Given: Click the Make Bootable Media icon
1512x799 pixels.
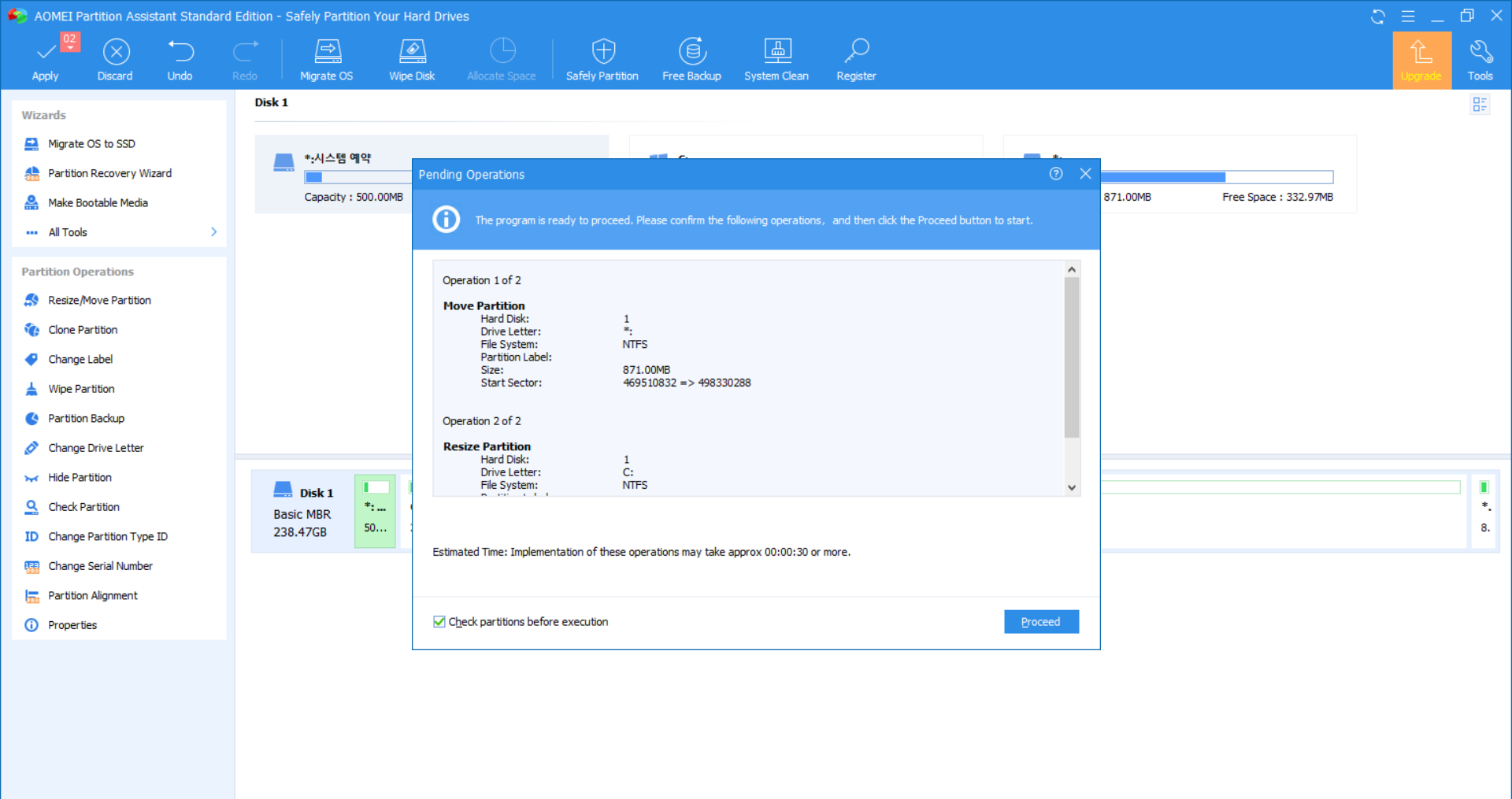Looking at the screenshot, I should [x=31, y=203].
